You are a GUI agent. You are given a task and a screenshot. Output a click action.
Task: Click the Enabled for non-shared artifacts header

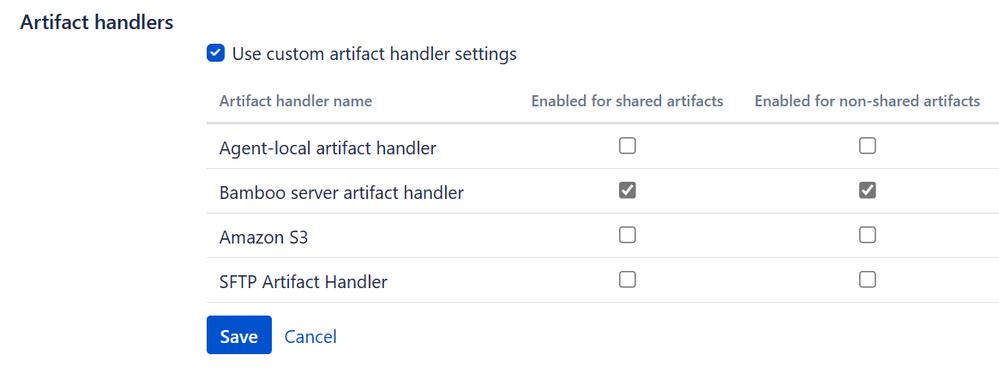[x=867, y=101]
